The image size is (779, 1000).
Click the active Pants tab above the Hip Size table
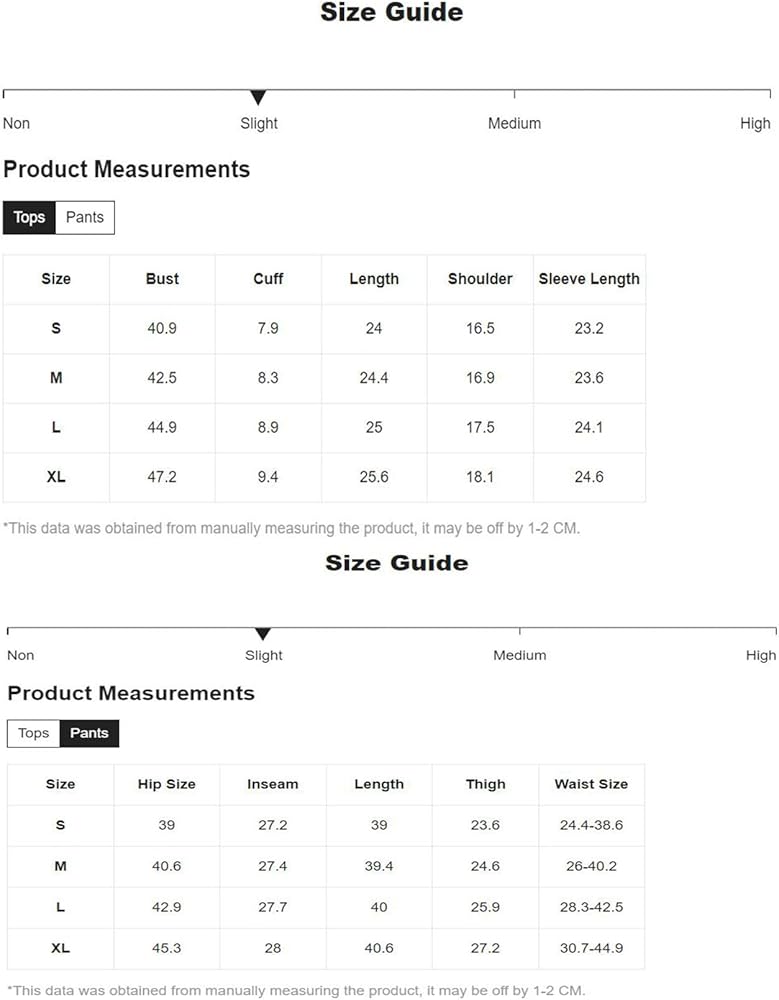click(x=90, y=733)
